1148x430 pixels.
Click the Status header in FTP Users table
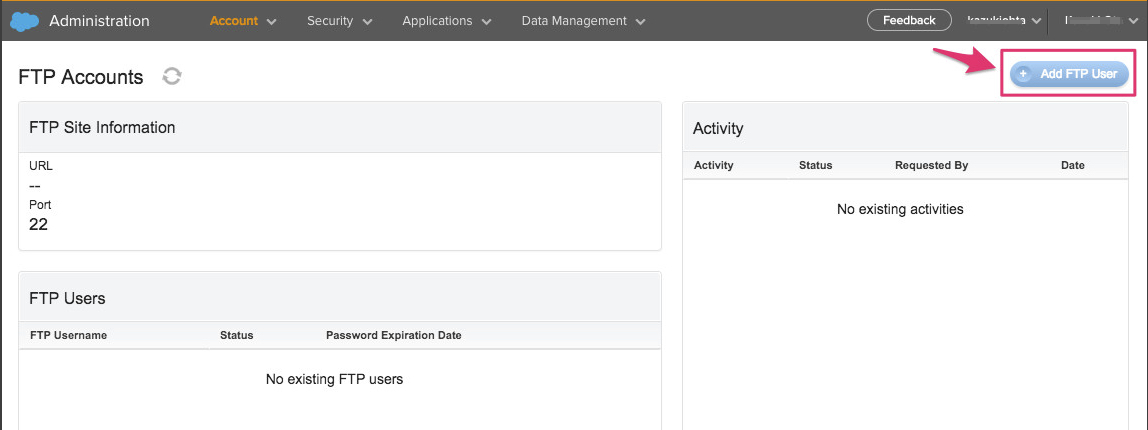click(x=236, y=335)
